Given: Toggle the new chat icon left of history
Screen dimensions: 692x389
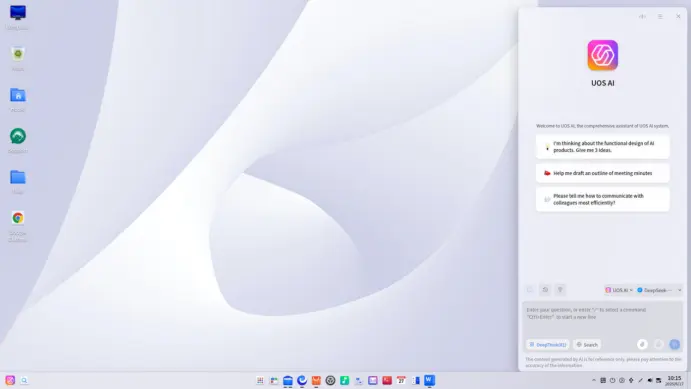Looking at the screenshot, I should pos(530,290).
